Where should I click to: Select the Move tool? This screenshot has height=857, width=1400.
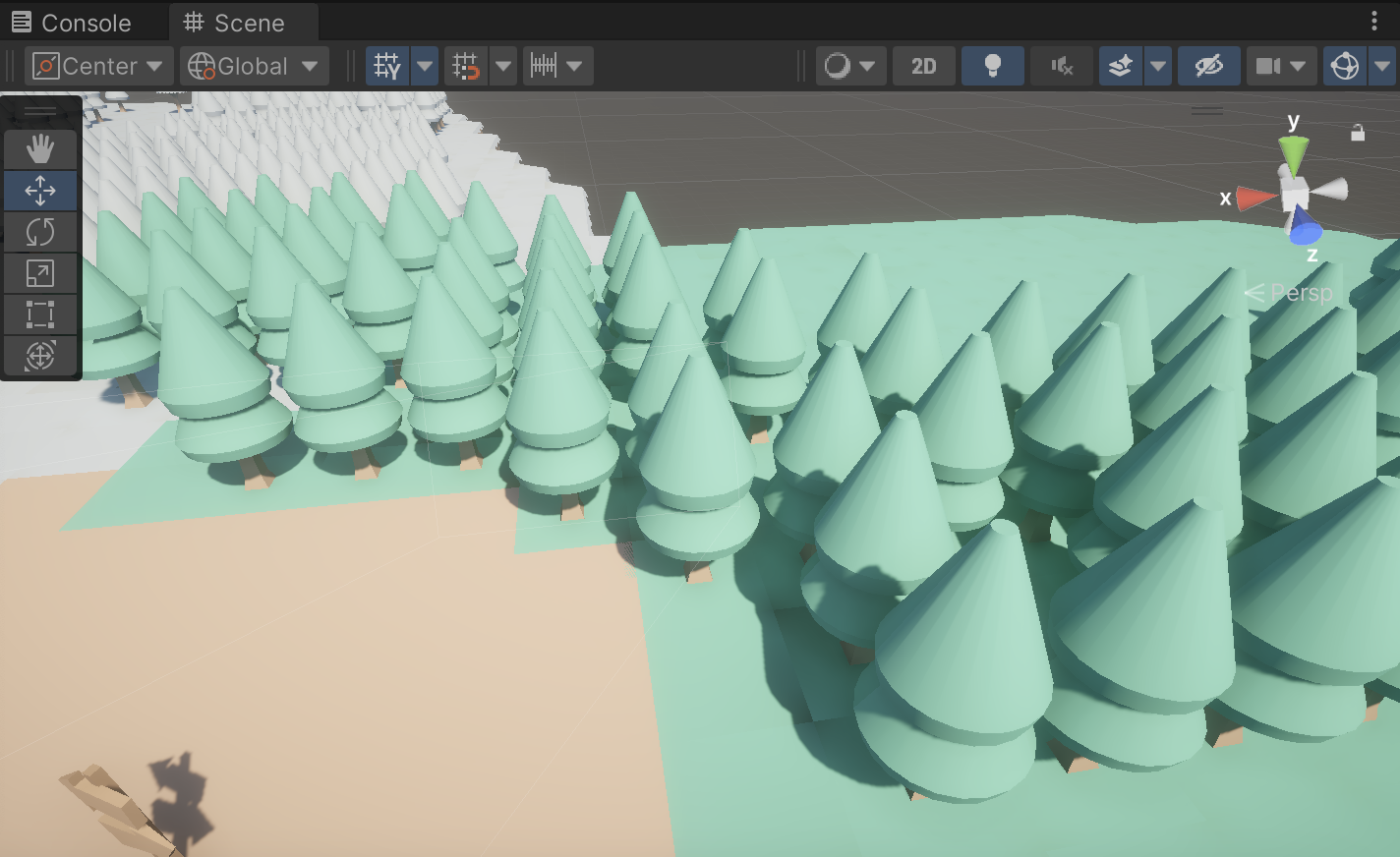coord(40,191)
